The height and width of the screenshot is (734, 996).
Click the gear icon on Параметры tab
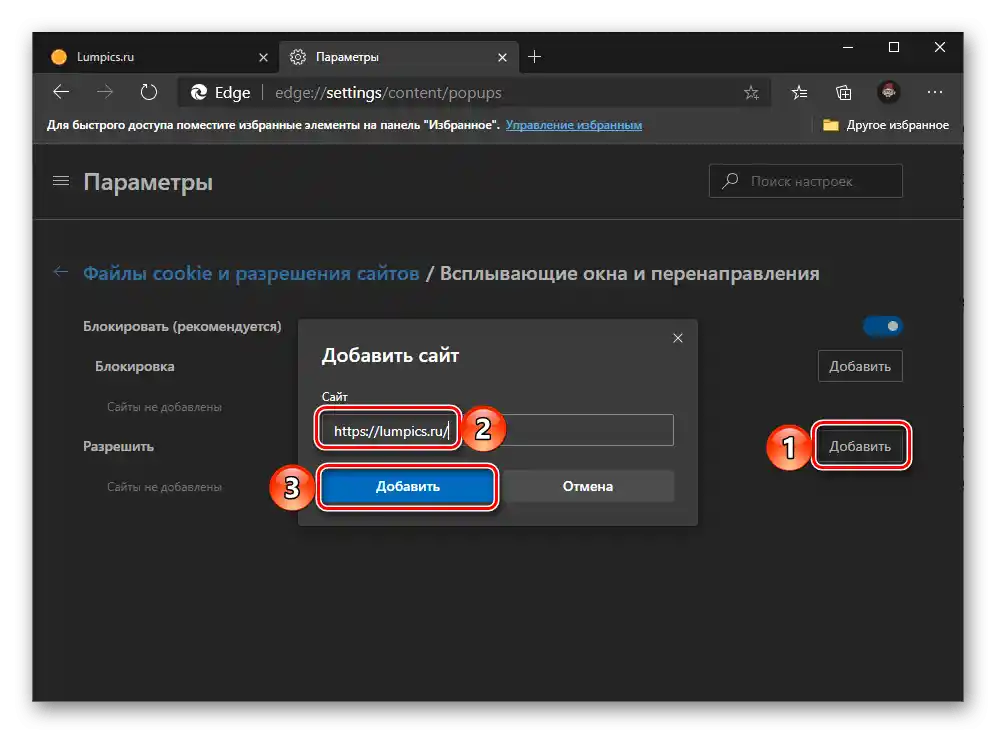[x=297, y=57]
